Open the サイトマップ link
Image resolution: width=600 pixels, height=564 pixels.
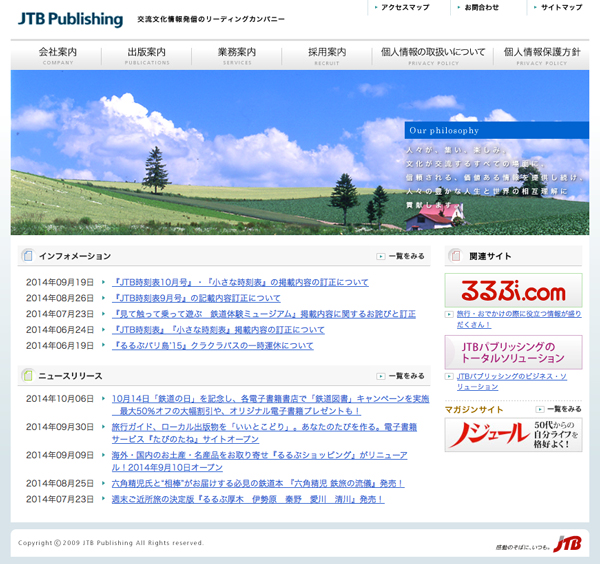point(560,7)
